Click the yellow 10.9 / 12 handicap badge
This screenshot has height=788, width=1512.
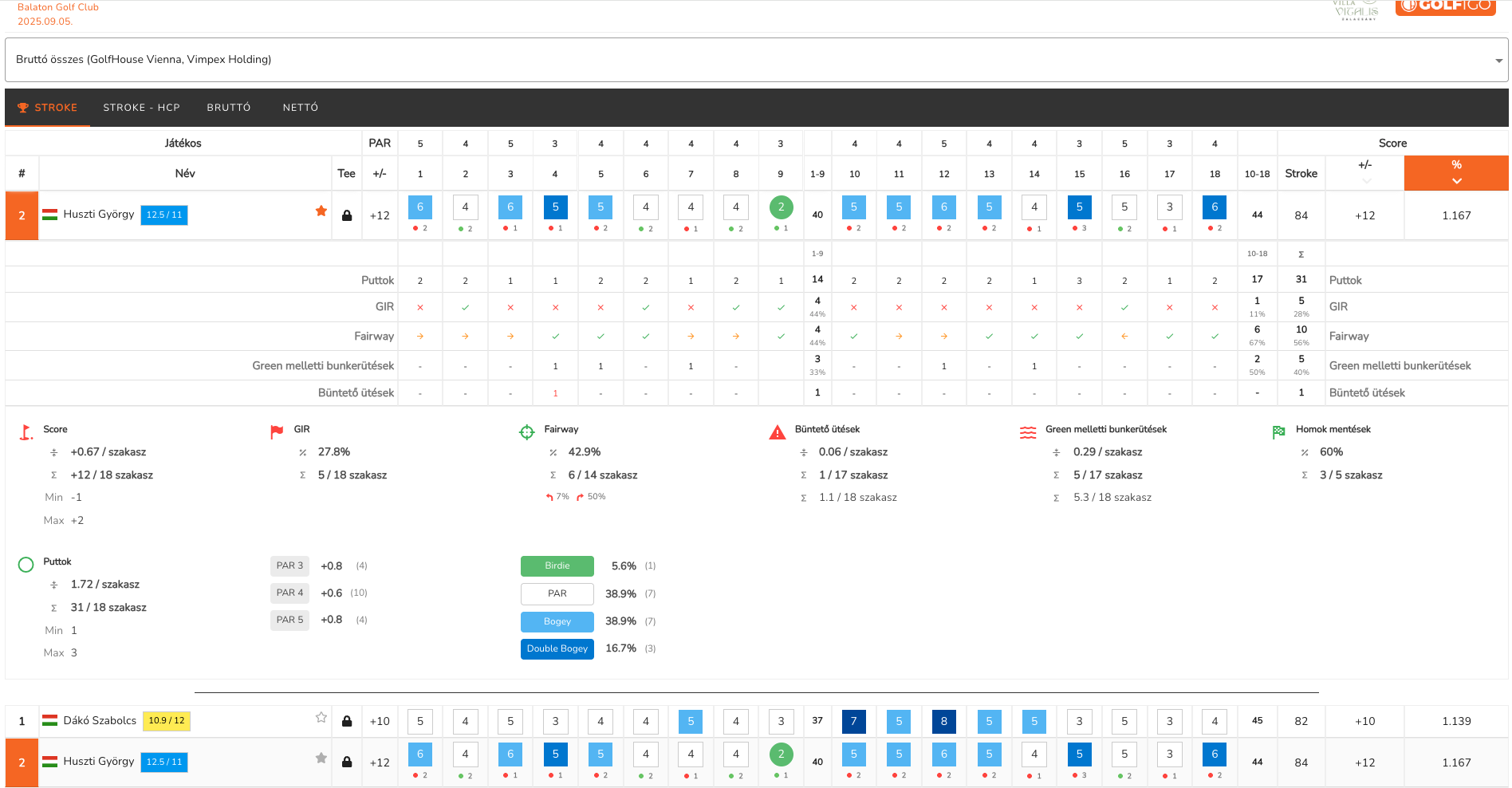[166, 721]
